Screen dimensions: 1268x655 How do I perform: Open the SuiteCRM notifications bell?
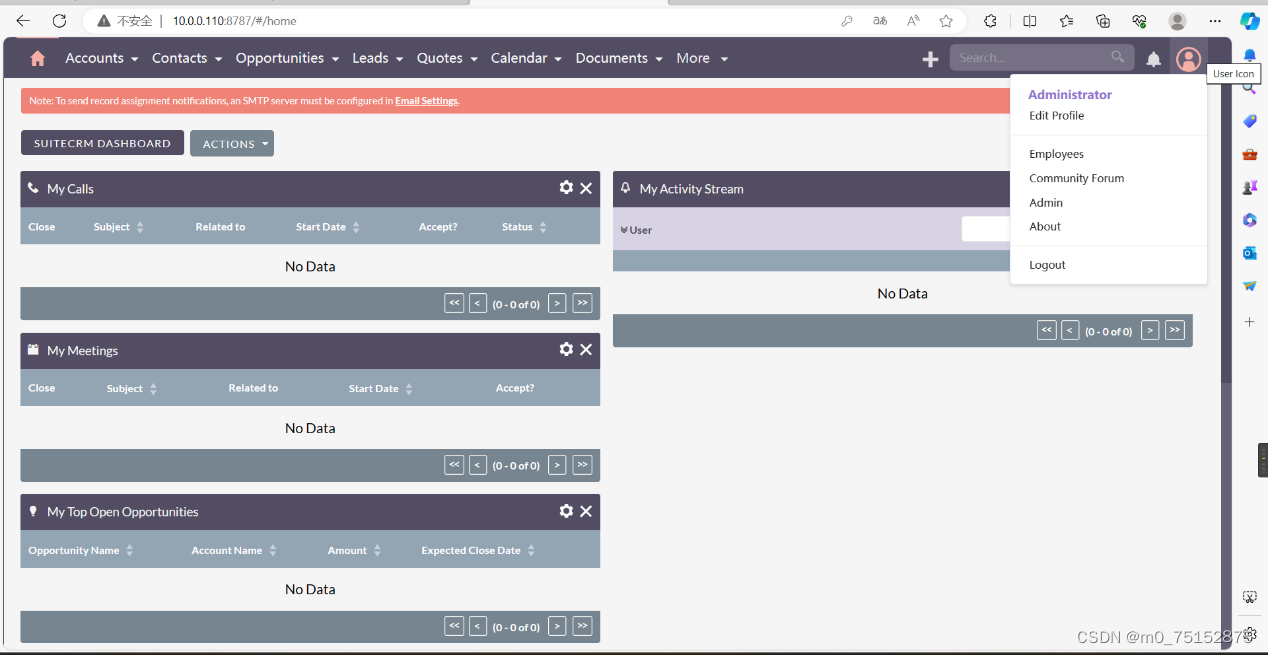[x=1153, y=58]
